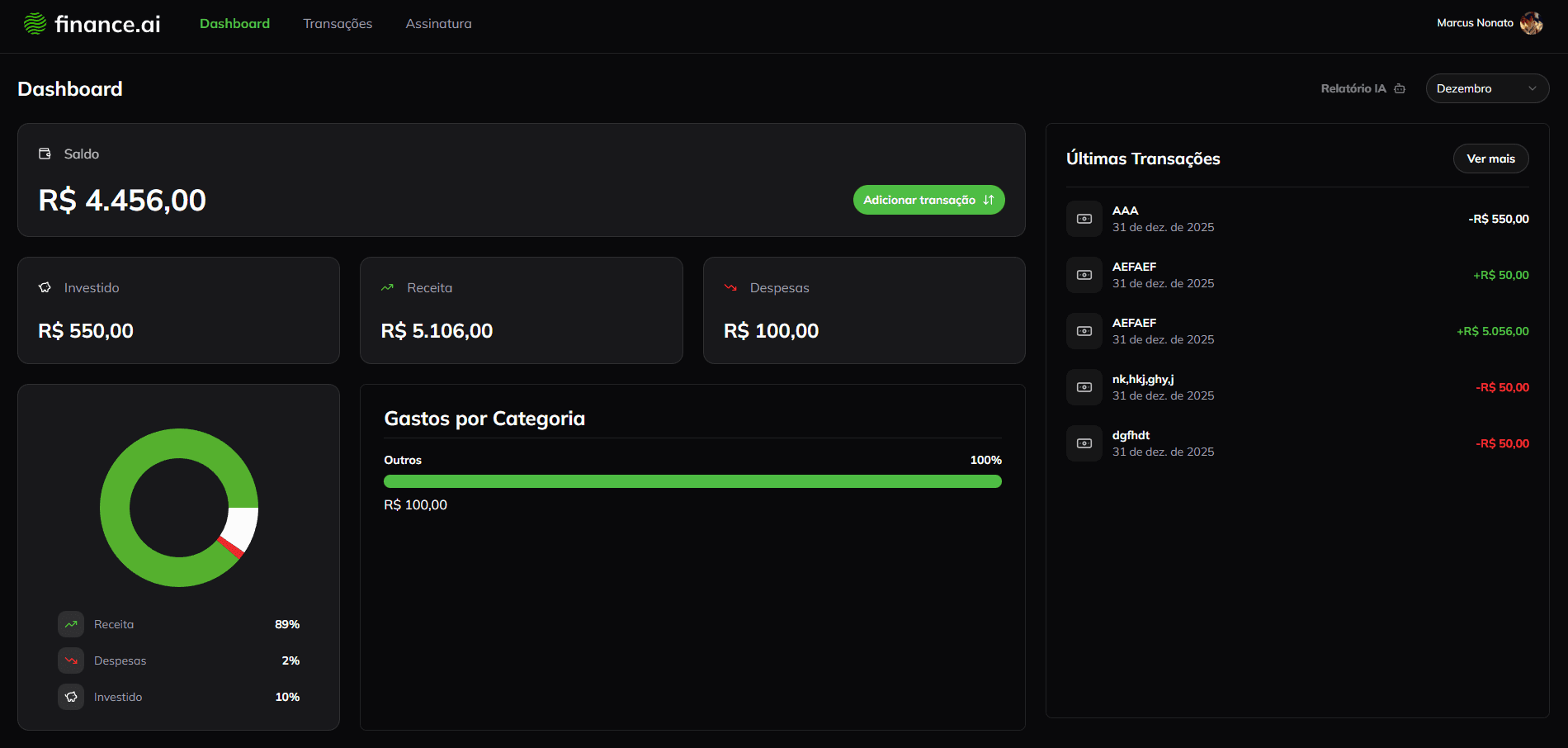Image resolution: width=1568 pixels, height=748 pixels.
Task: Click the piggy bank icon on Investido card
Action: (x=45, y=288)
